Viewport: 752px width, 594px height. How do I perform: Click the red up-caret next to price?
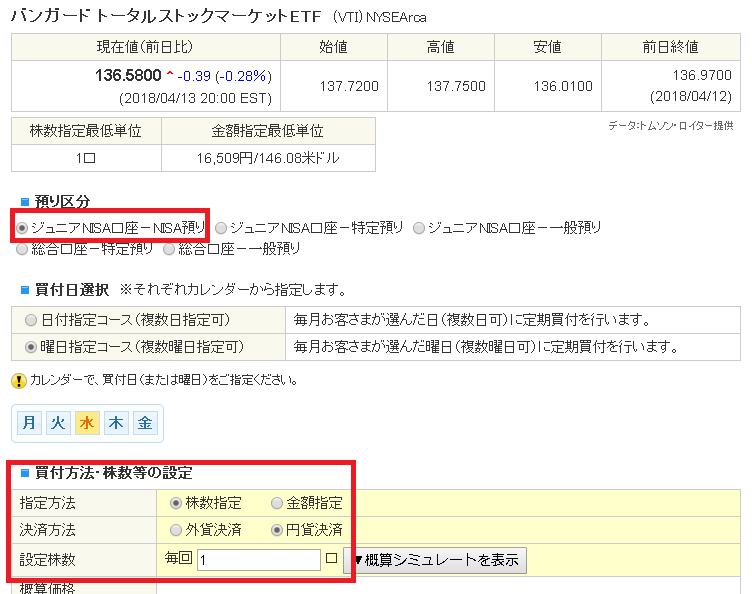point(169,74)
